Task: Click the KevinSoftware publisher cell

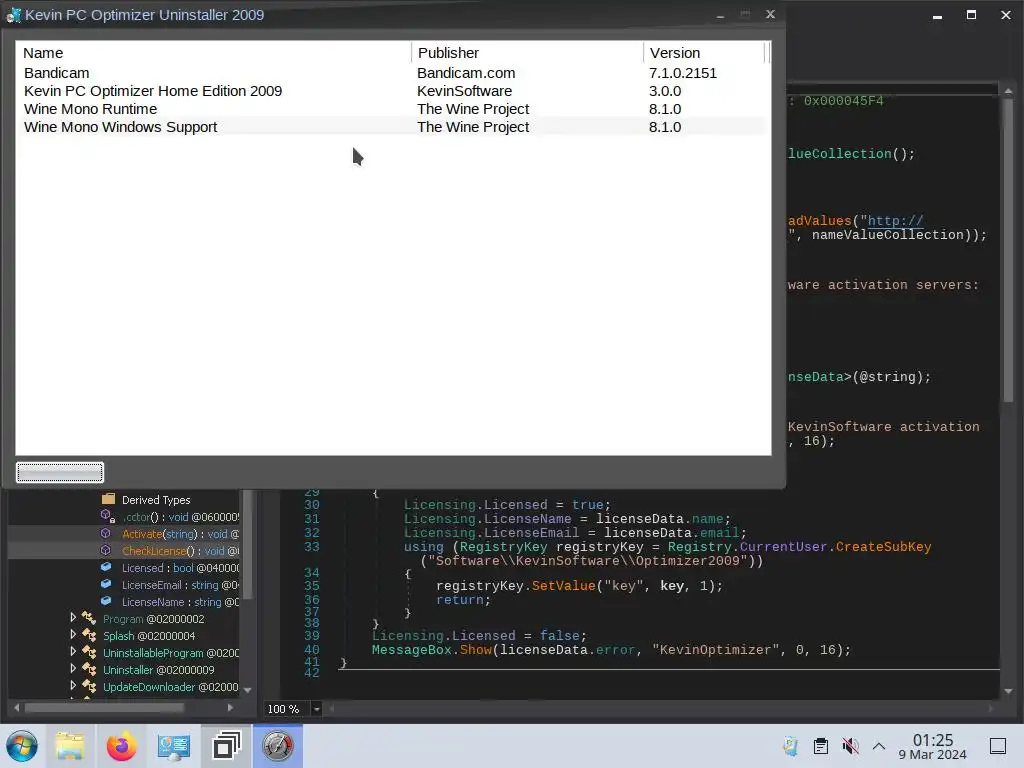Action: pos(464,91)
